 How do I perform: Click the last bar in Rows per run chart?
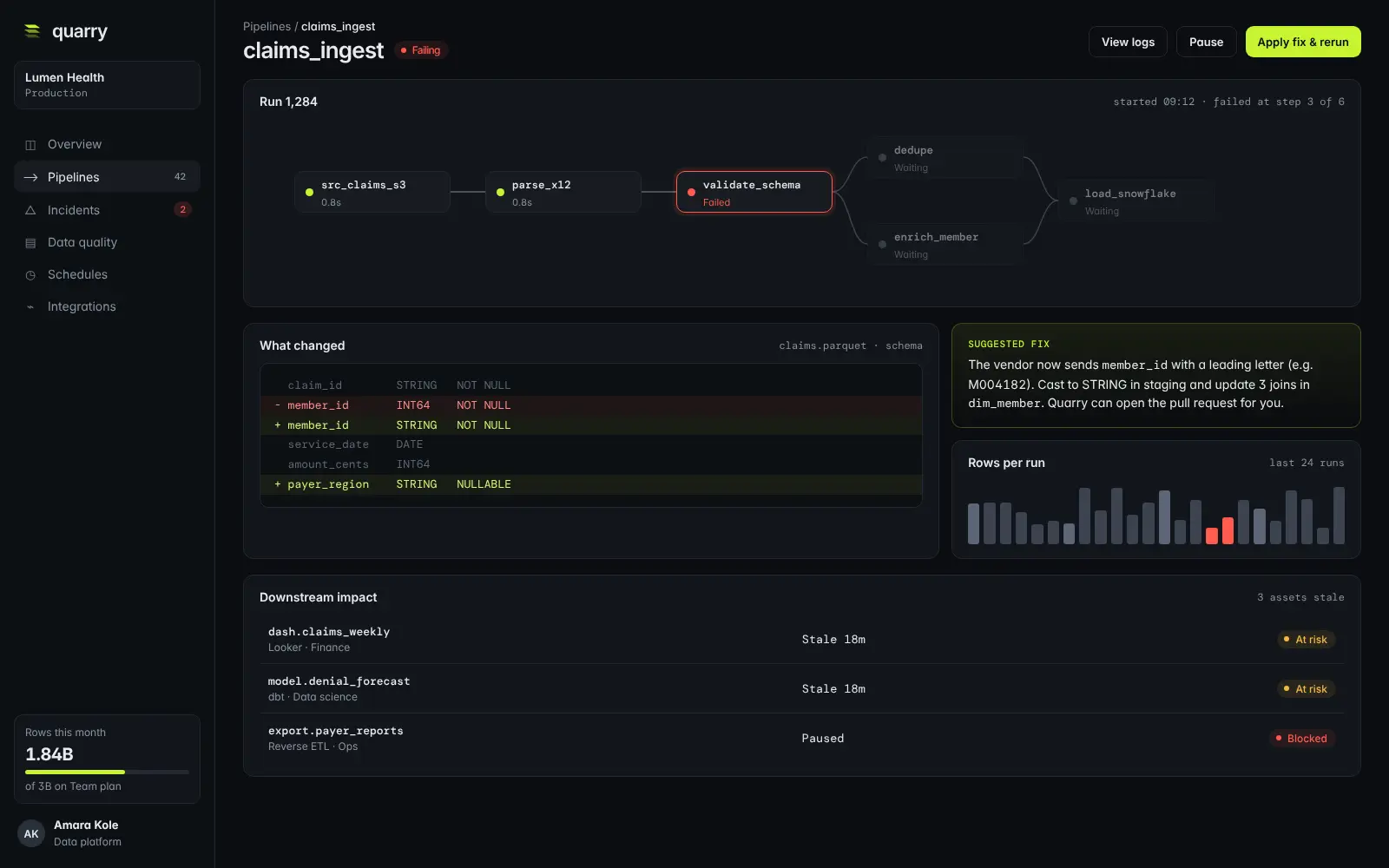pos(1339,516)
